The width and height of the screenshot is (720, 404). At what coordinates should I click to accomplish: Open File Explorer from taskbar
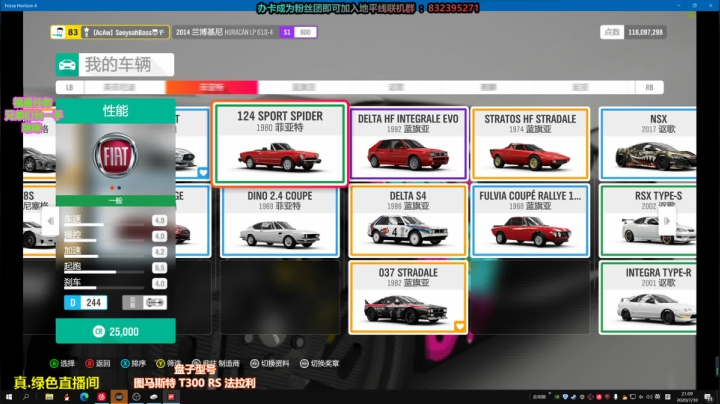(49, 397)
